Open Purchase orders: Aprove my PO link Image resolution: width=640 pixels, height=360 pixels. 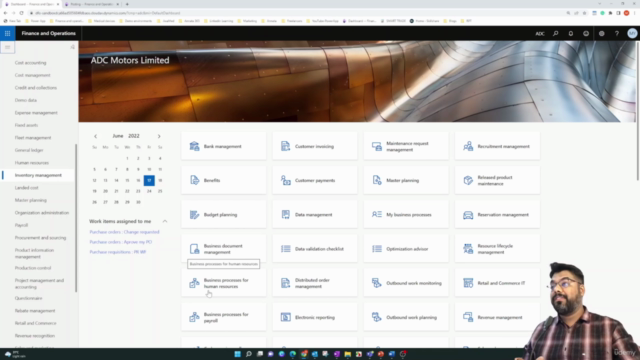pyautogui.click(x=121, y=242)
